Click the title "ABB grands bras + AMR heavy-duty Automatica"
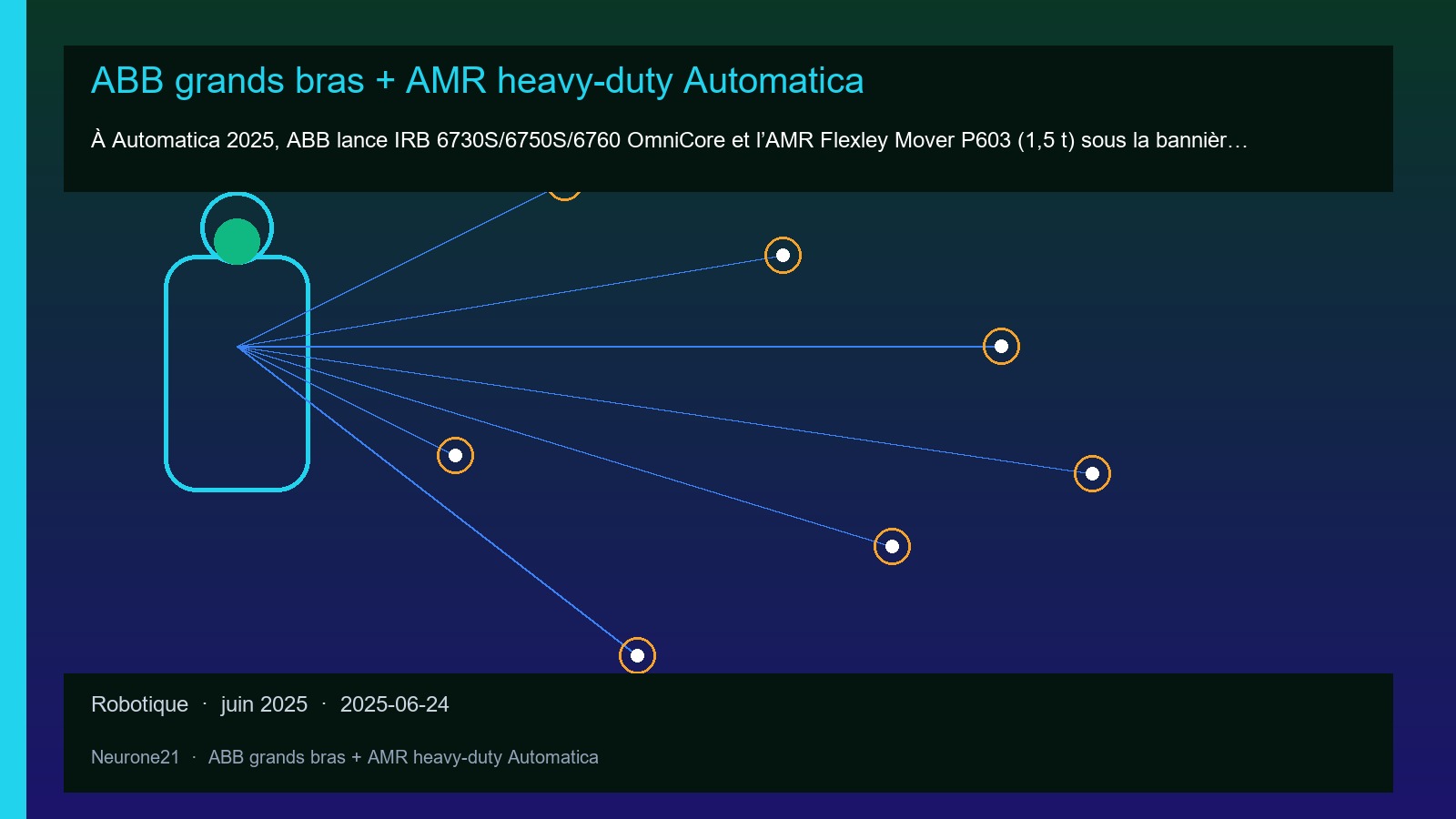The height and width of the screenshot is (819, 1456). [477, 81]
